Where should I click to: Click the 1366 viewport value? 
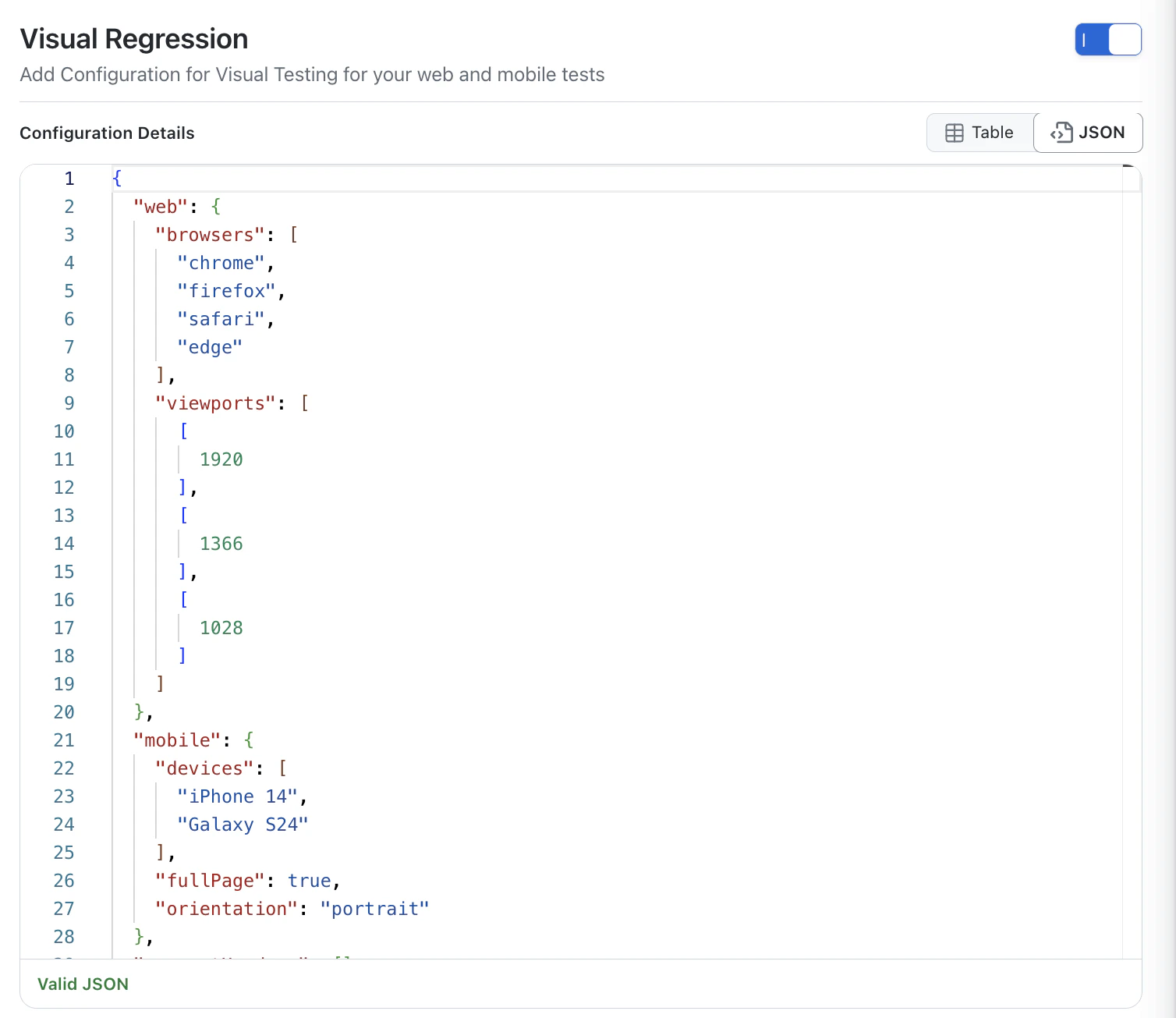(221, 544)
